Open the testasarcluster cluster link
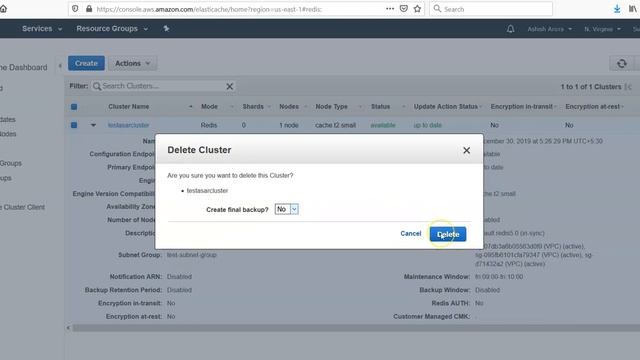 pyautogui.click(x=128, y=125)
